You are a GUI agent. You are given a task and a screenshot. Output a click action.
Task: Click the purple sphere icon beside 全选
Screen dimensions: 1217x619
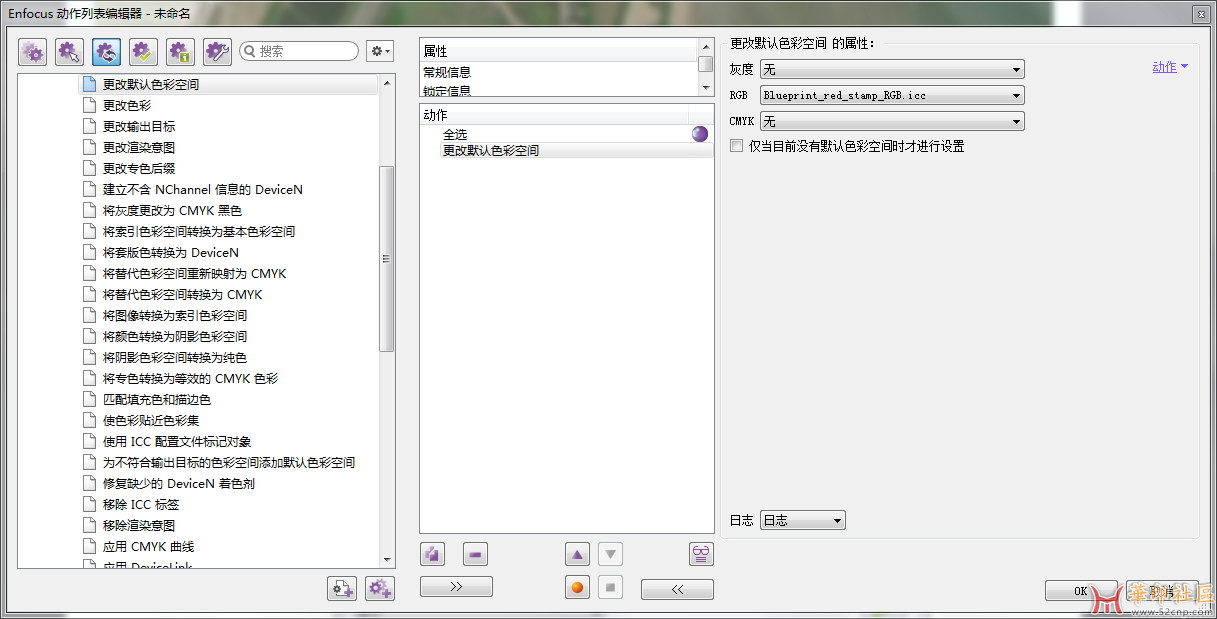[700, 134]
